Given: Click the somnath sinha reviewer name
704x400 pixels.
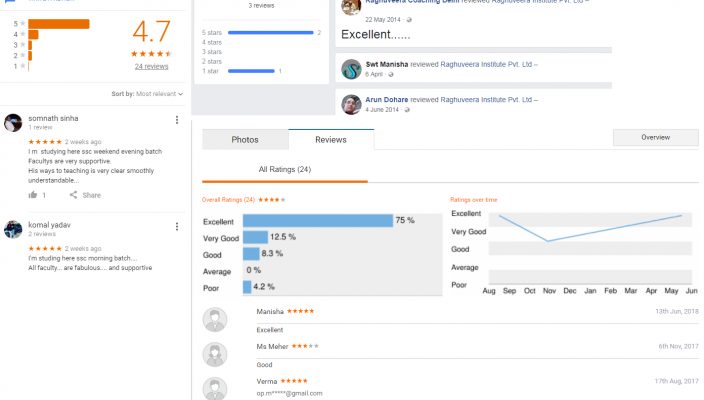Looking at the screenshot, I should point(53,119).
